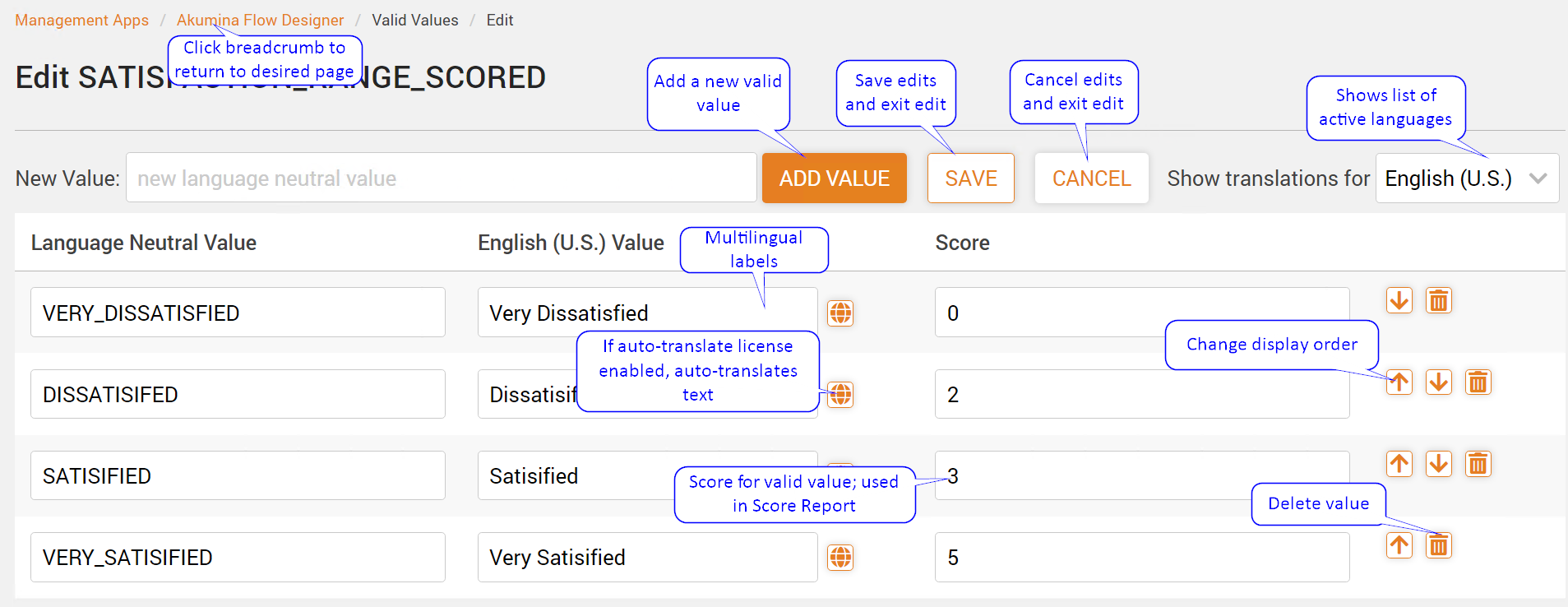Focus the New Value input field

[x=442, y=178]
